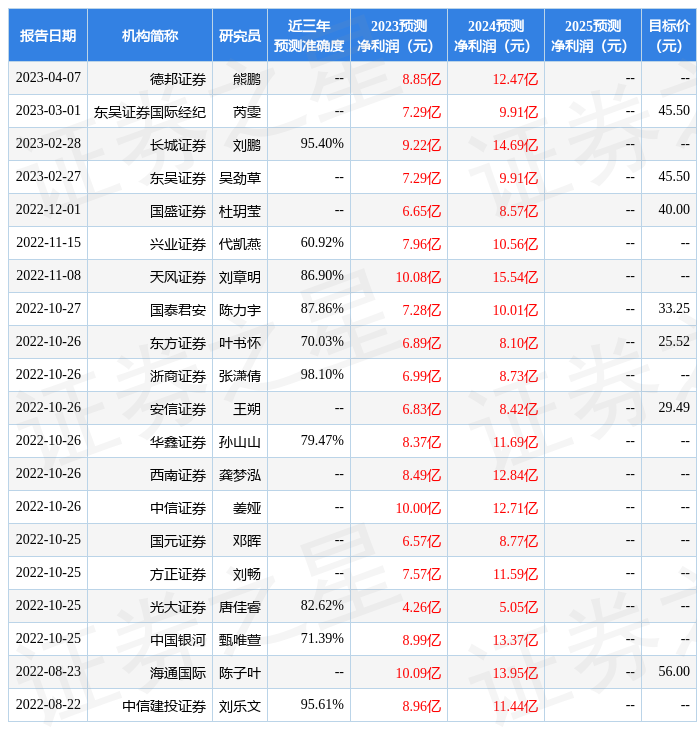Click the 研究员 column header

[240, 35]
